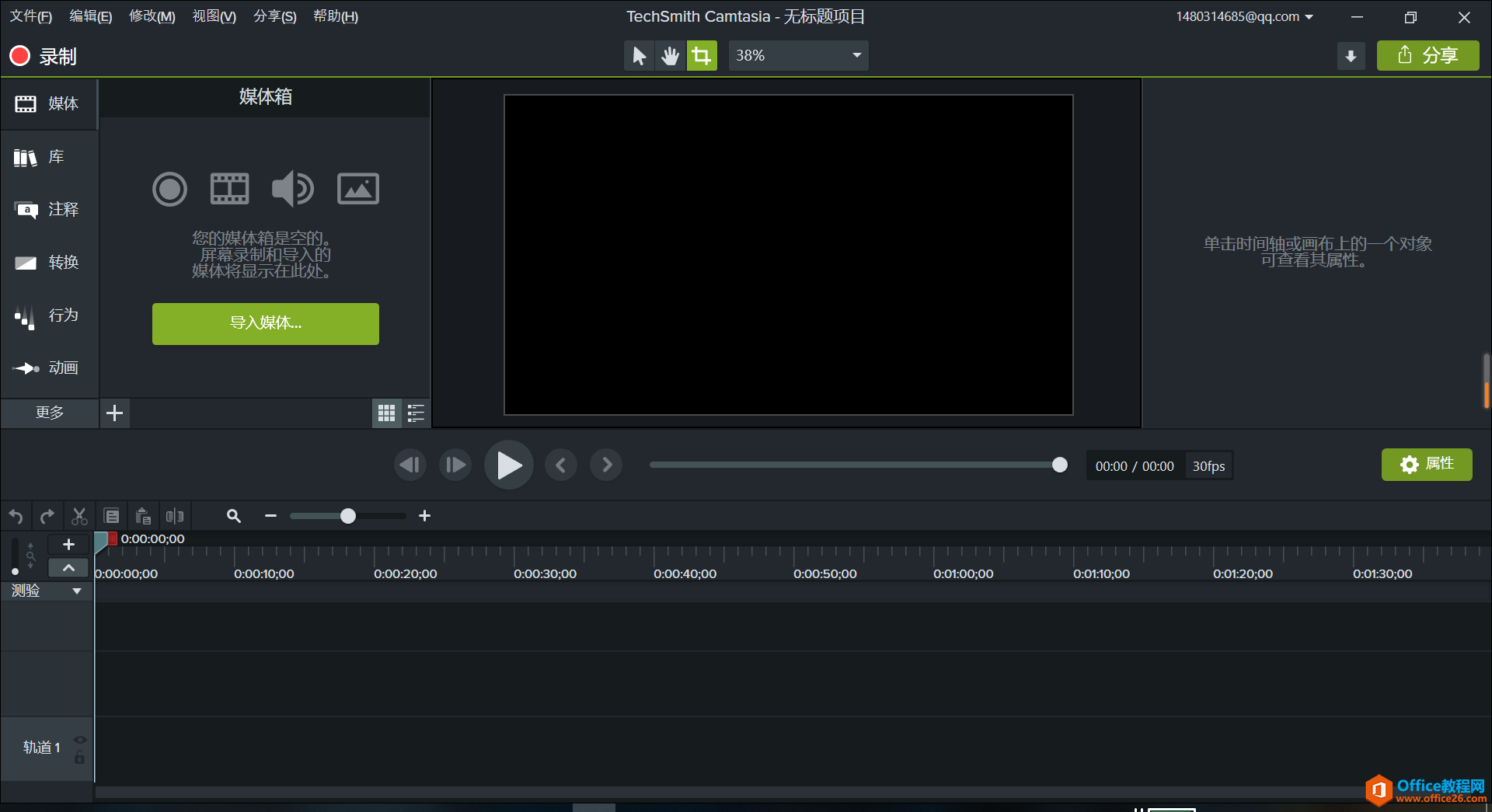Open the Animations tab
1492x812 pixels.
point(48,368)
